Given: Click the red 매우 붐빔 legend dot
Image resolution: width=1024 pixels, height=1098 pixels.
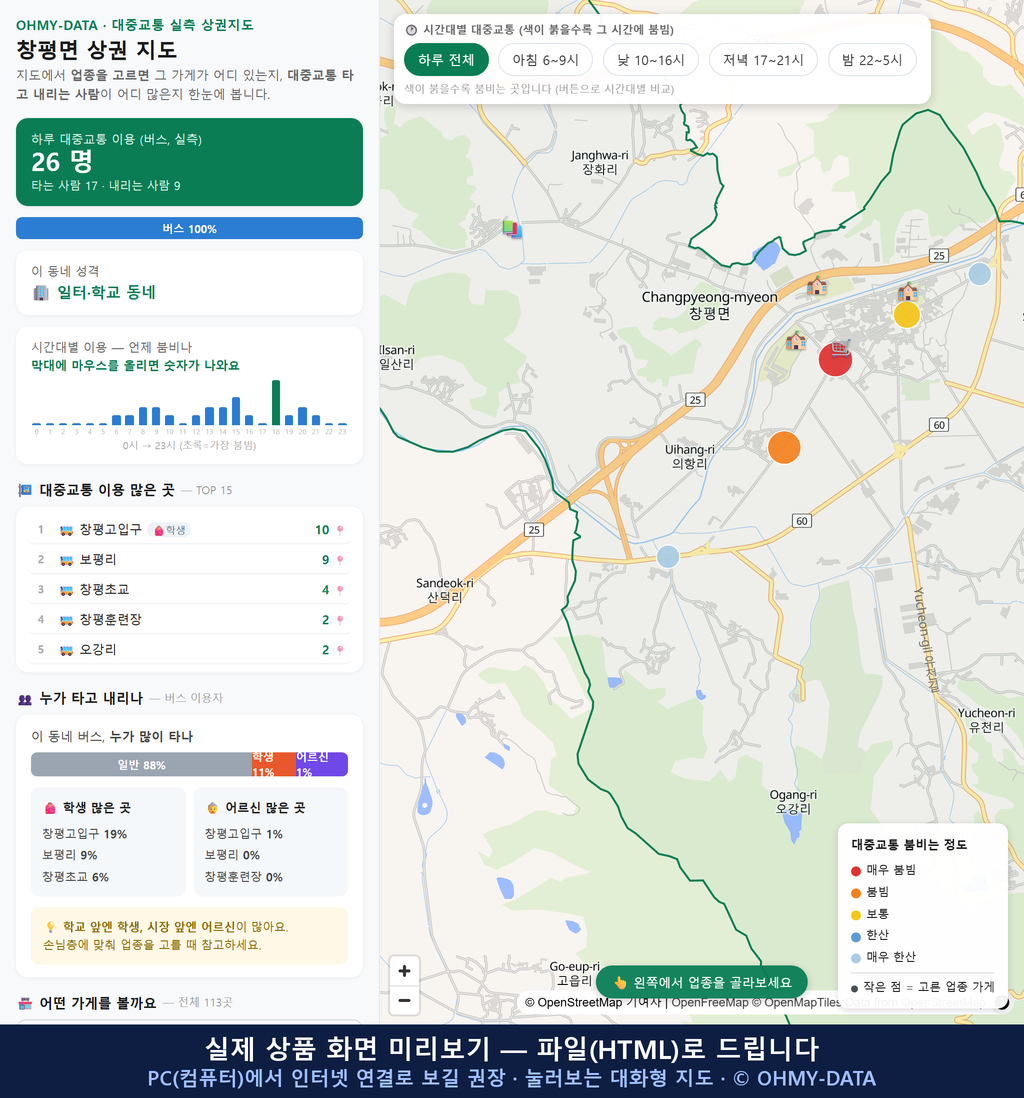Looking at the screenshot, I should [x=855, y=871].
